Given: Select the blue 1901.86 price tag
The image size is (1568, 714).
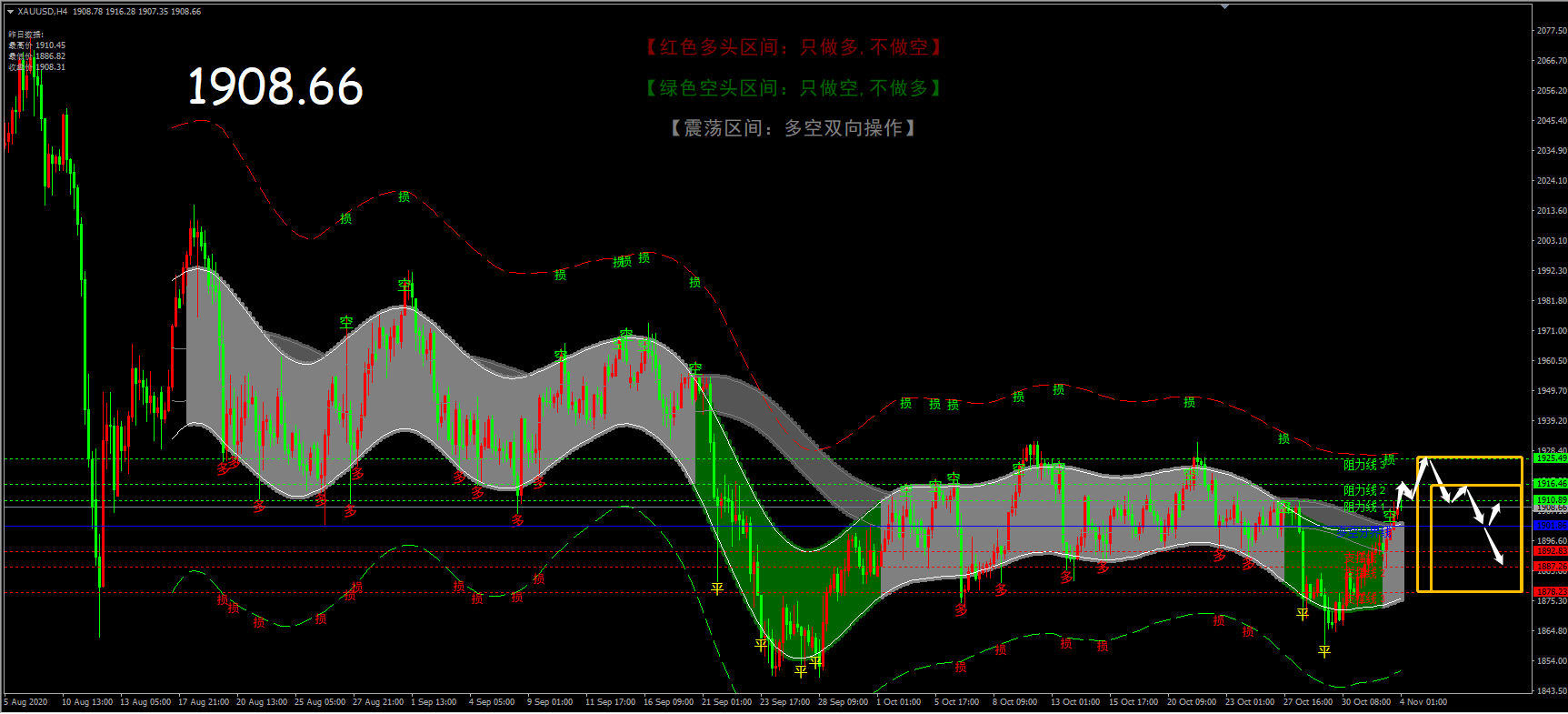Looking at the screenshot, I should tap(1551, 526).
